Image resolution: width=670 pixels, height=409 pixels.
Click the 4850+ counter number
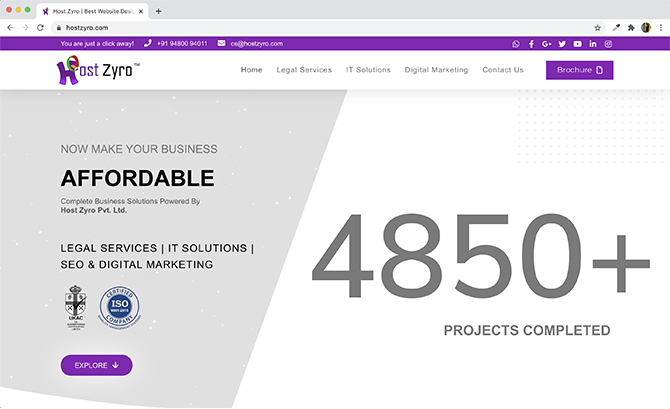(x=482, y=255)
